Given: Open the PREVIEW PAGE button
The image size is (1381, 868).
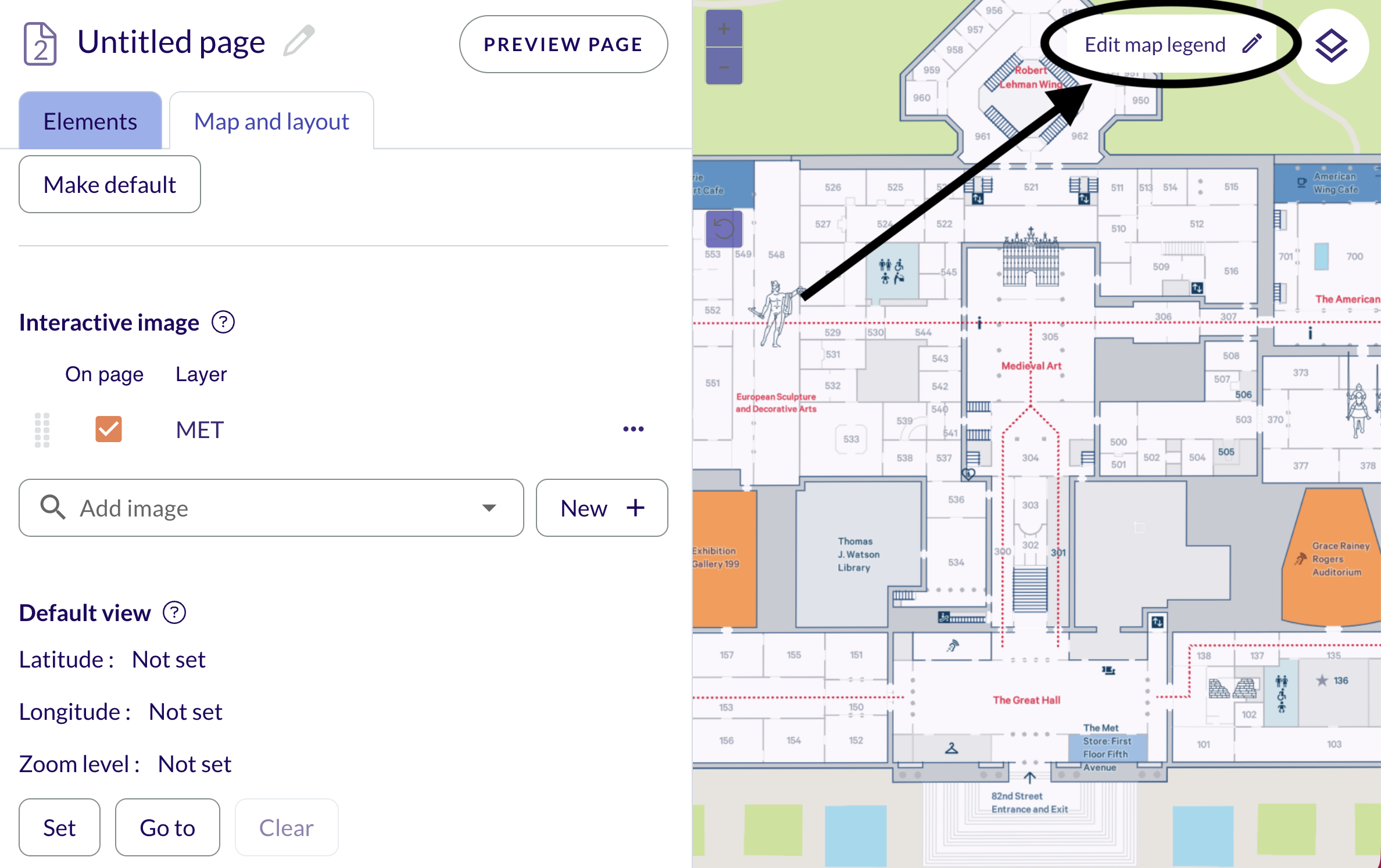Looking at the screenshot, I should click(563, 44).
